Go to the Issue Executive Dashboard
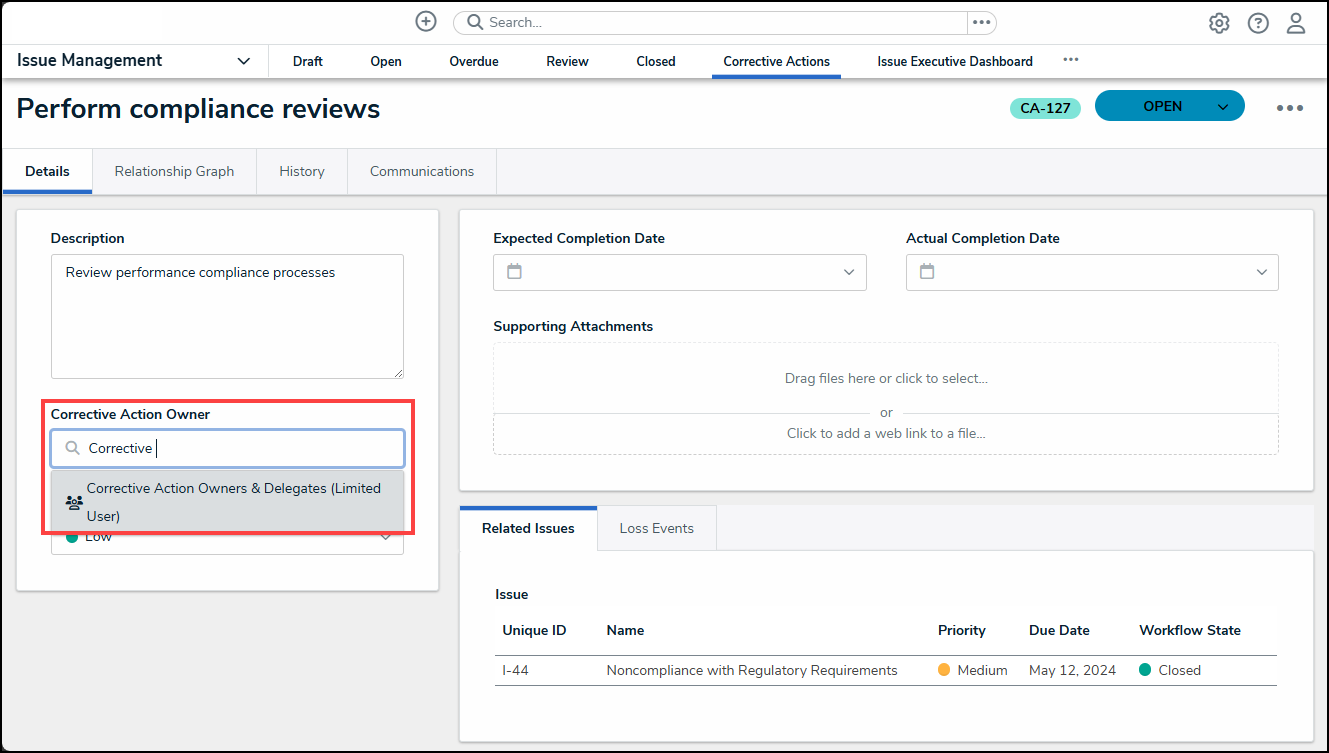Viewport: 1329px width, 753px height. pos(955,61)
